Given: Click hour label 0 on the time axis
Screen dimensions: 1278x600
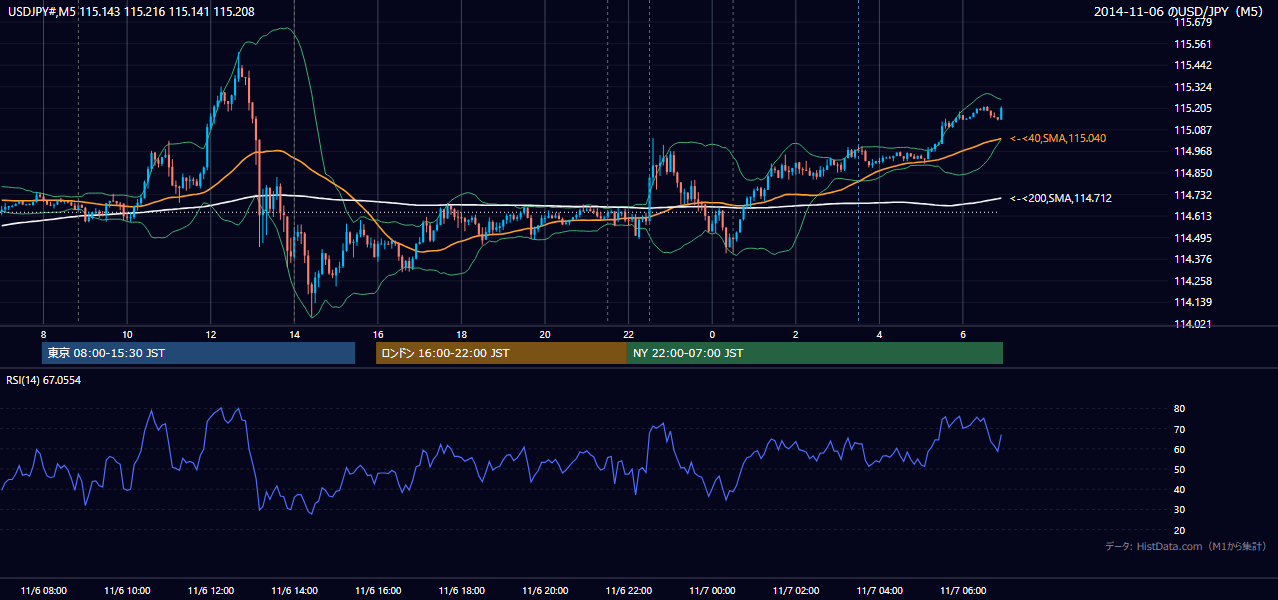Looking at the screenshot, I should click(x=712, y=333).
